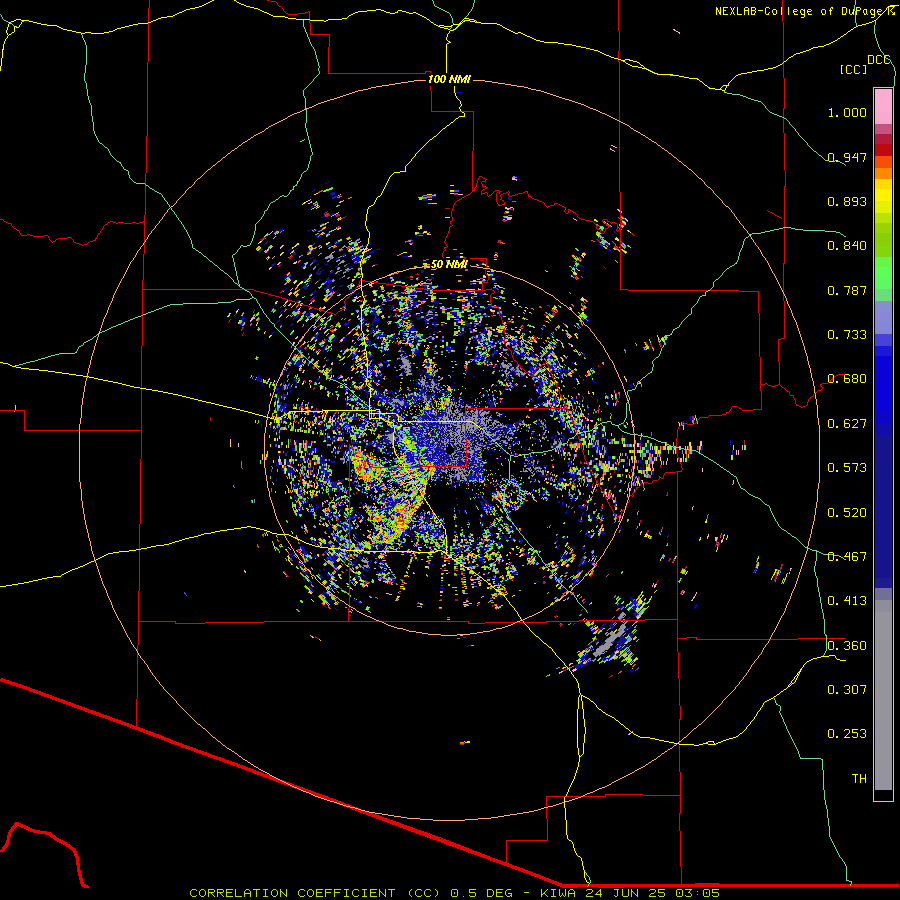Image resolution: width=900 pixels, height=900 pixels.
Task: Pick the yellow segment of the color bar
Action: coord(883,196)
